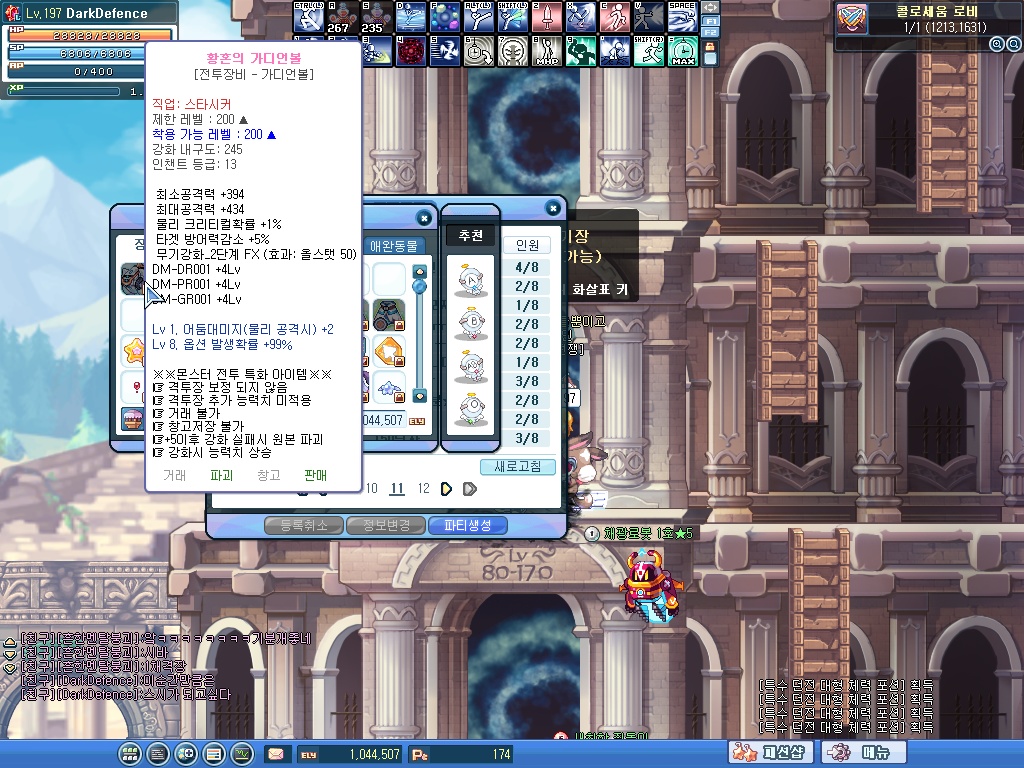The image size is (1024, 768).
Task: Use the dark red orb skill on key 4
Action: [x=411, y=51]
